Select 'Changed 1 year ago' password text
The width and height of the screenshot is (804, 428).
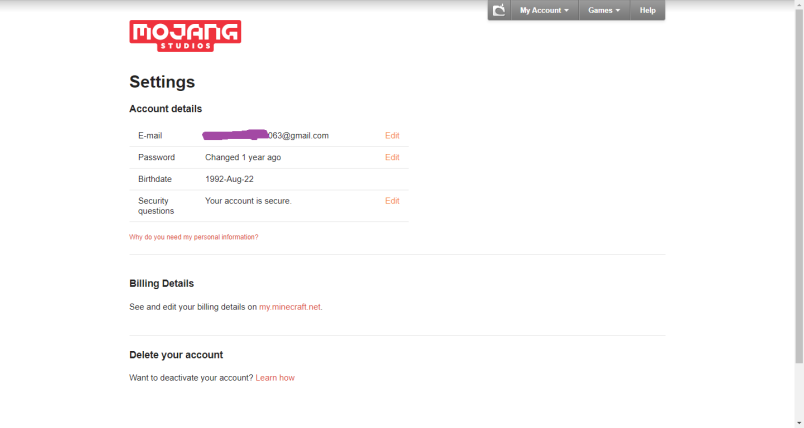(x=243, y=157)
